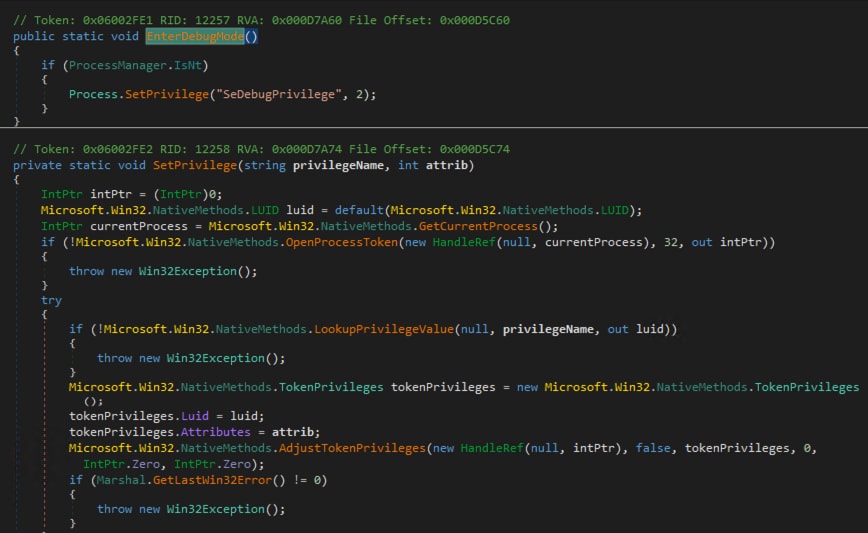Click HandleRef on the AdjustTokenPrivileges line

[492, 448]
